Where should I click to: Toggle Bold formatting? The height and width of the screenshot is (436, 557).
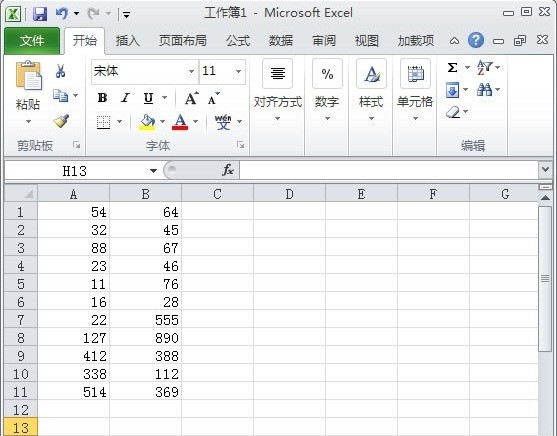(x=102, y=98)
